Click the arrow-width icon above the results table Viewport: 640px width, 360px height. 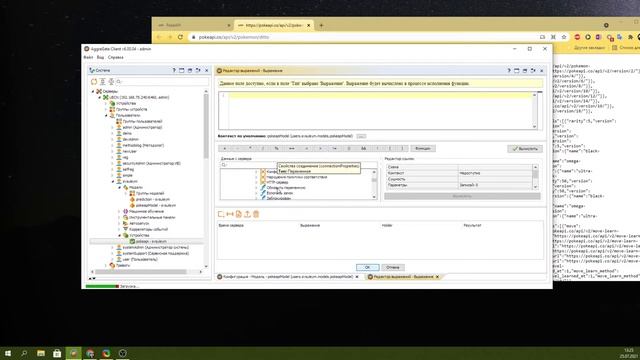[230, 214]
